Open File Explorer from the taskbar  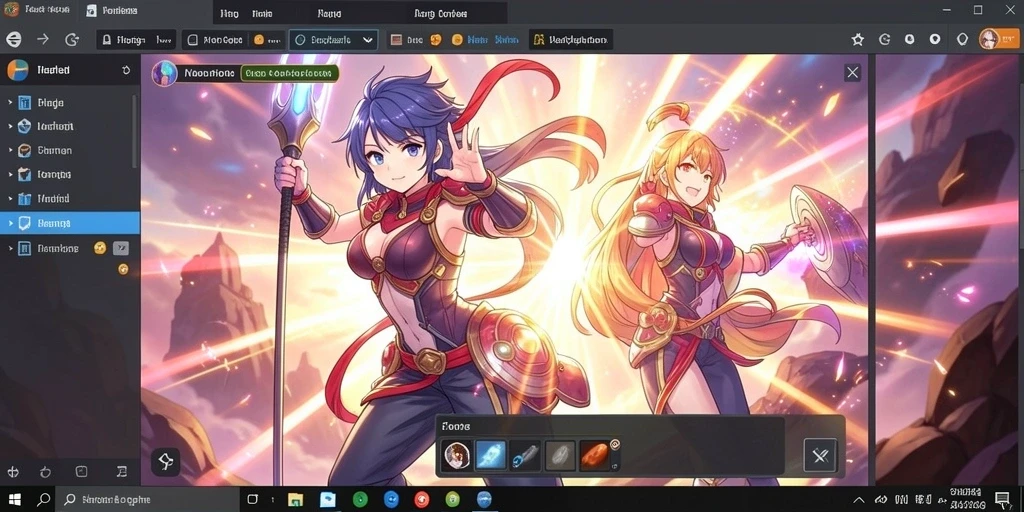click(x=296, y=500)
